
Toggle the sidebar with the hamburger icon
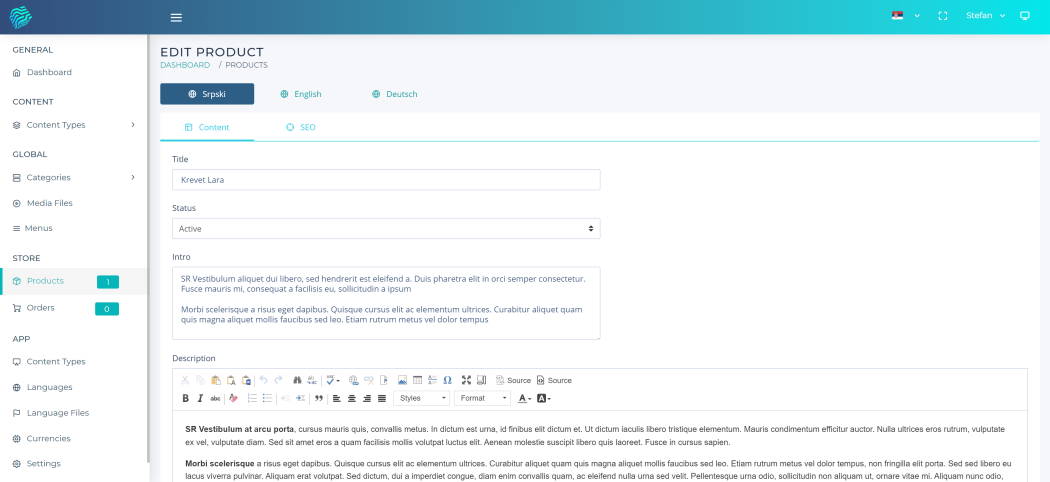point(176,17)
